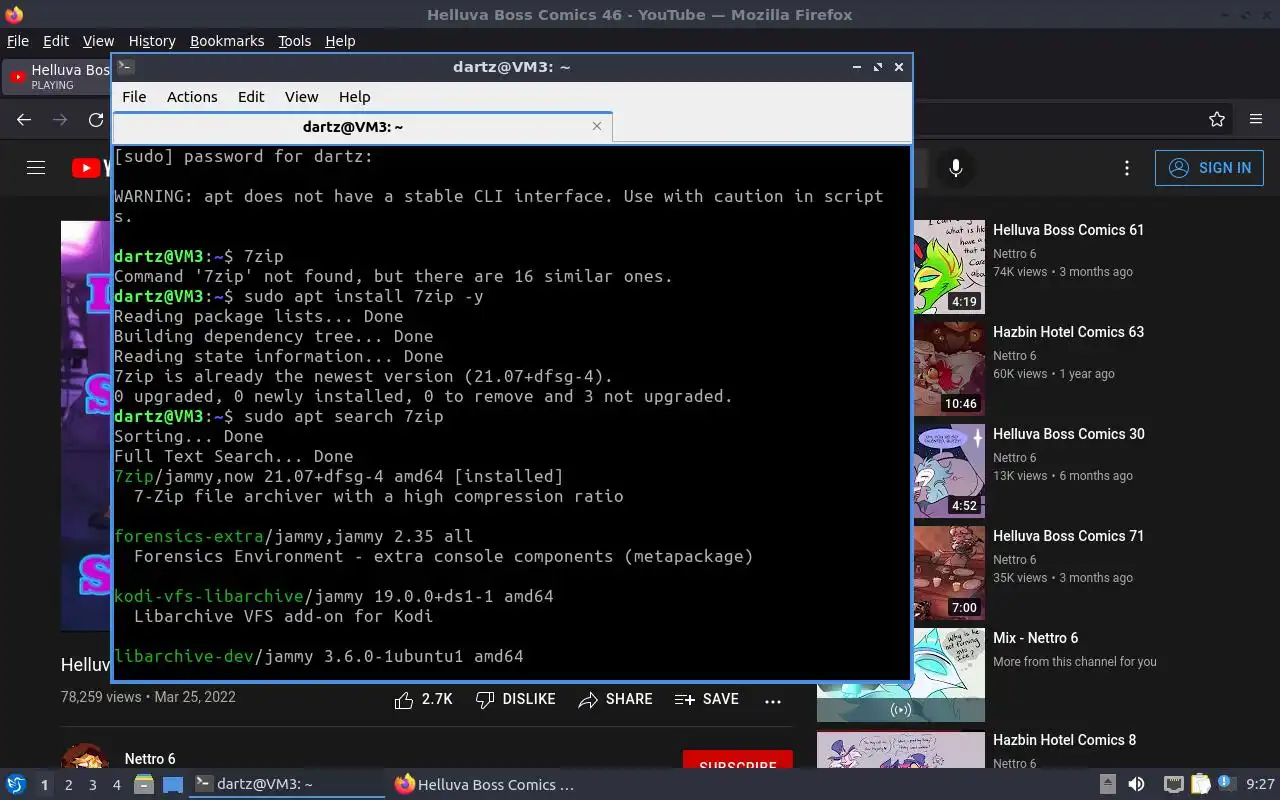Click the DISLIKE button

(x=516, y=700)
